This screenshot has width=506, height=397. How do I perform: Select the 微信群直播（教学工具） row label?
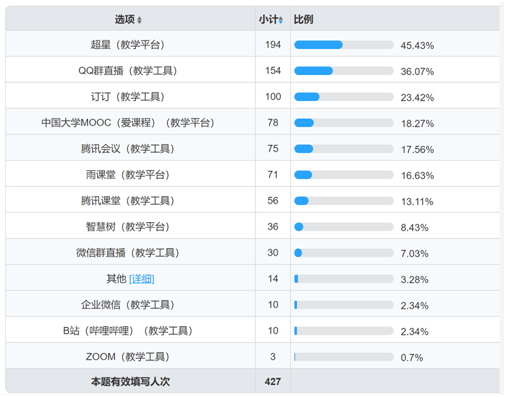pyautogui.click(x=128, y=253)
